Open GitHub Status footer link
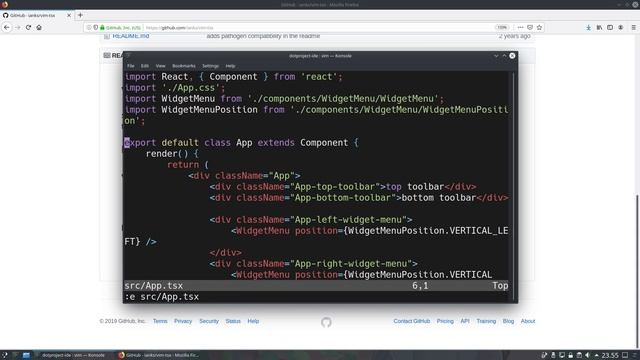640x360 pixels. 233,321
